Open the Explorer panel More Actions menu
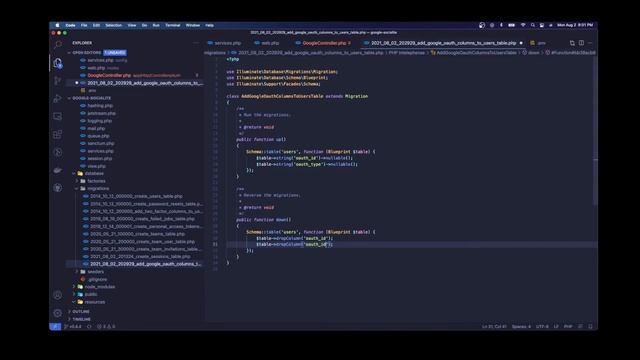 [196, 43]
